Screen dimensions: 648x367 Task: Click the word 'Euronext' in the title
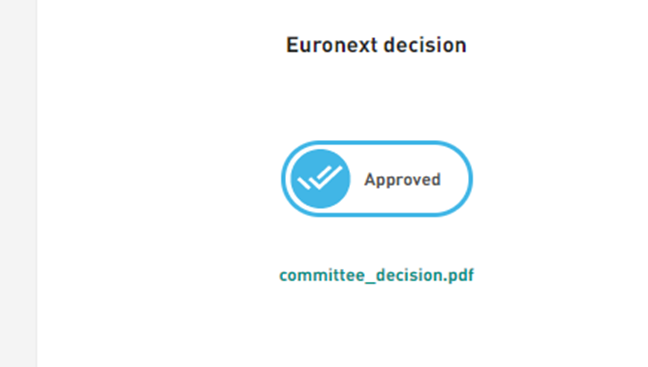coord(332,45)
